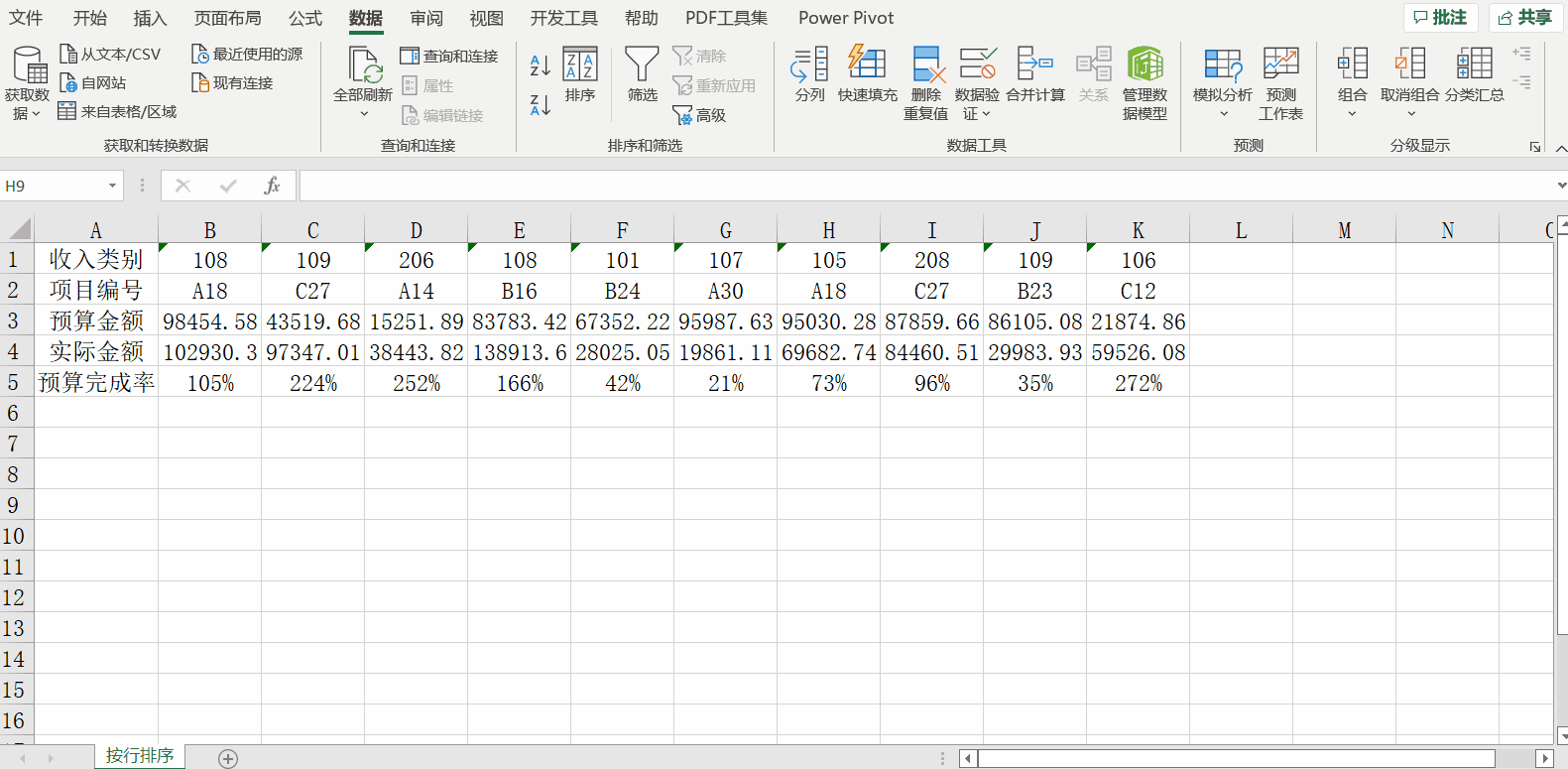Click inside the formula bar input
Screen dimensions: 1568x769
[922, 186]
